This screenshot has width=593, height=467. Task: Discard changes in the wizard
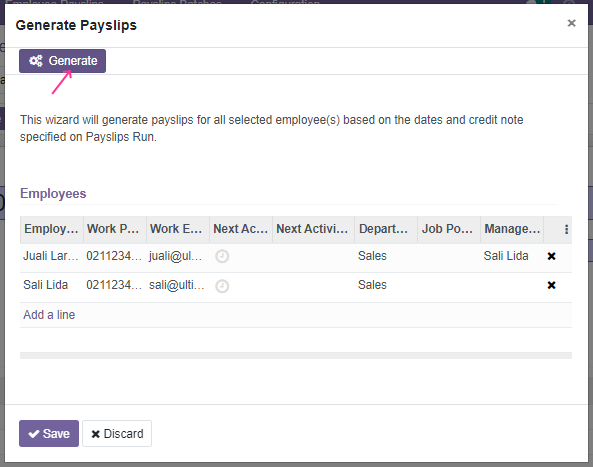(117, 433)
